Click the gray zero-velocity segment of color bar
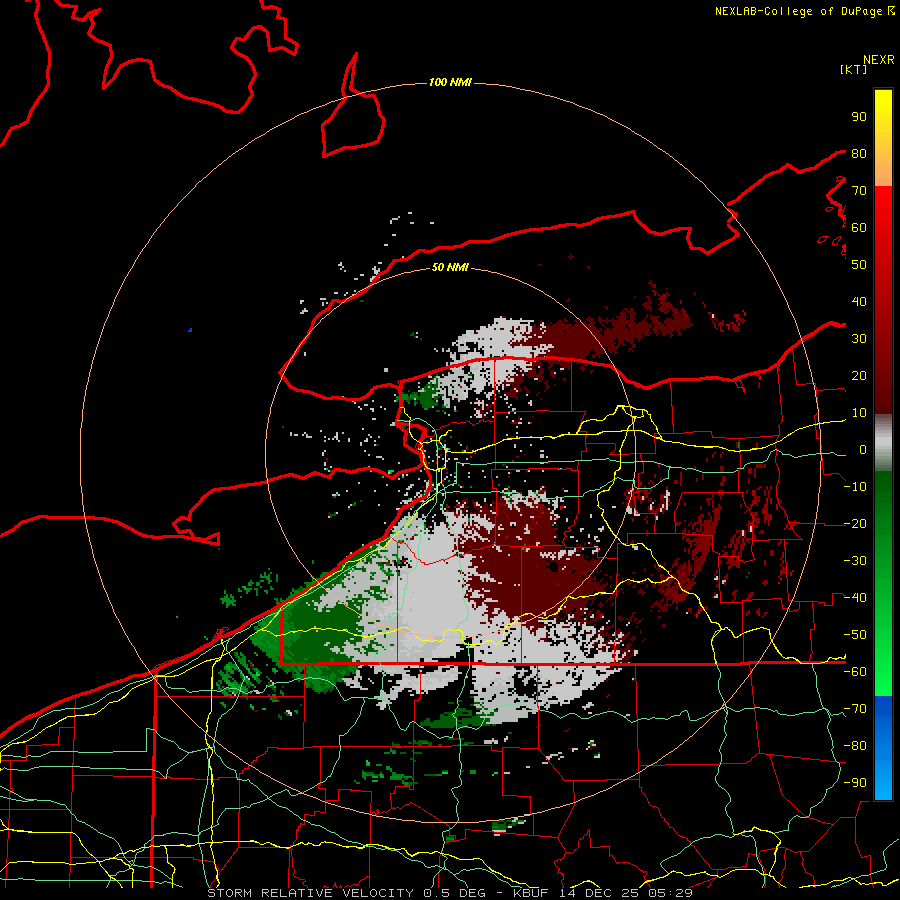Viewport: 900px width, 900px height. [883, 443]
